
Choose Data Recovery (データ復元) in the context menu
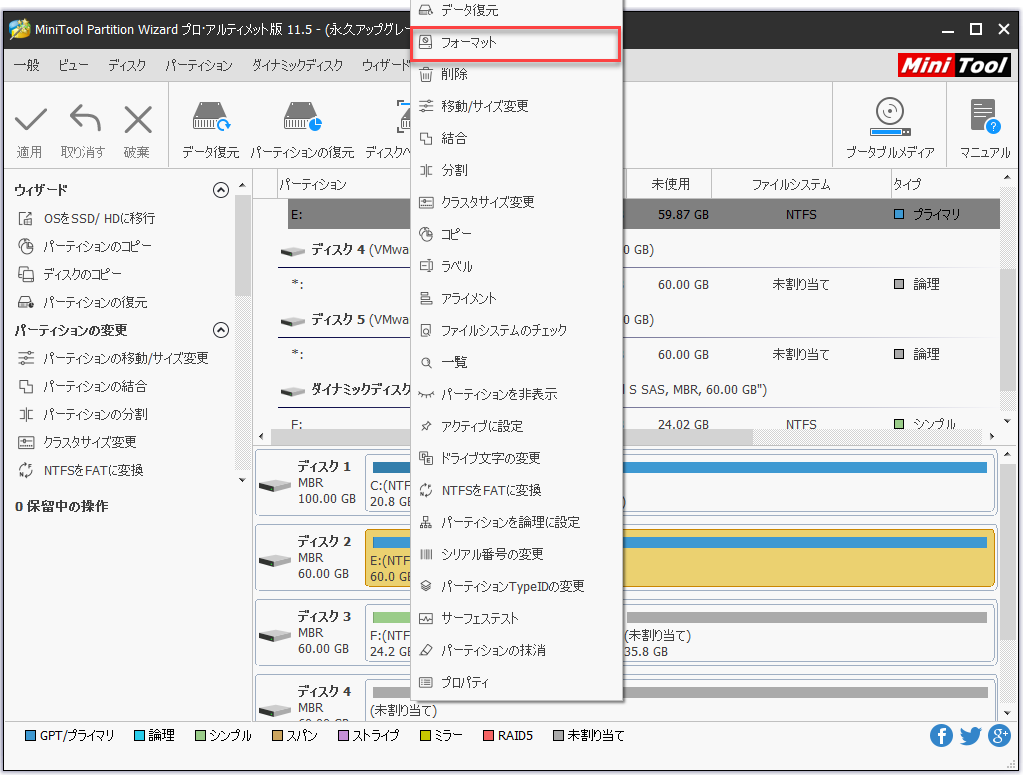click(516, 11)
